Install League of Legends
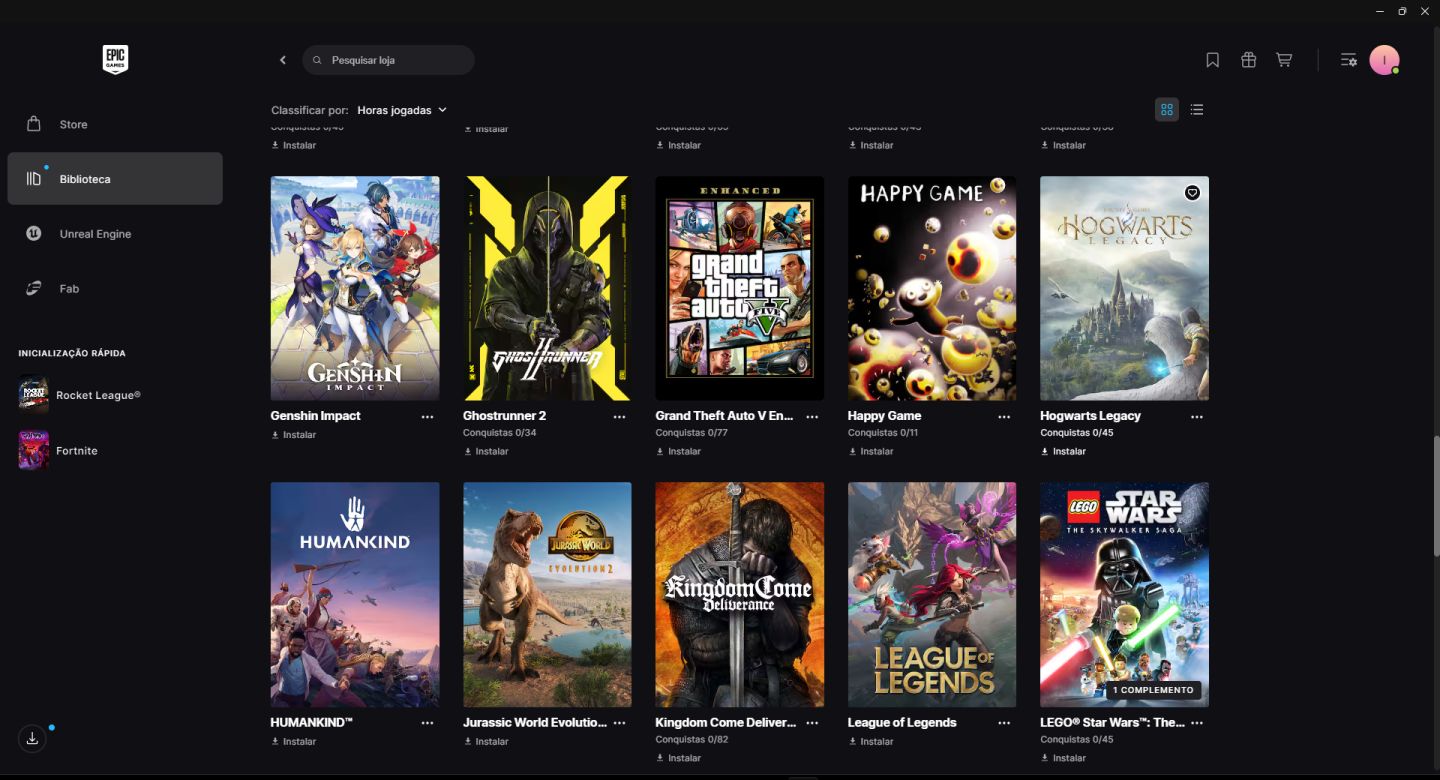Image resolution: width=1440 pixels, height=780 pixels. coord(871,742)
